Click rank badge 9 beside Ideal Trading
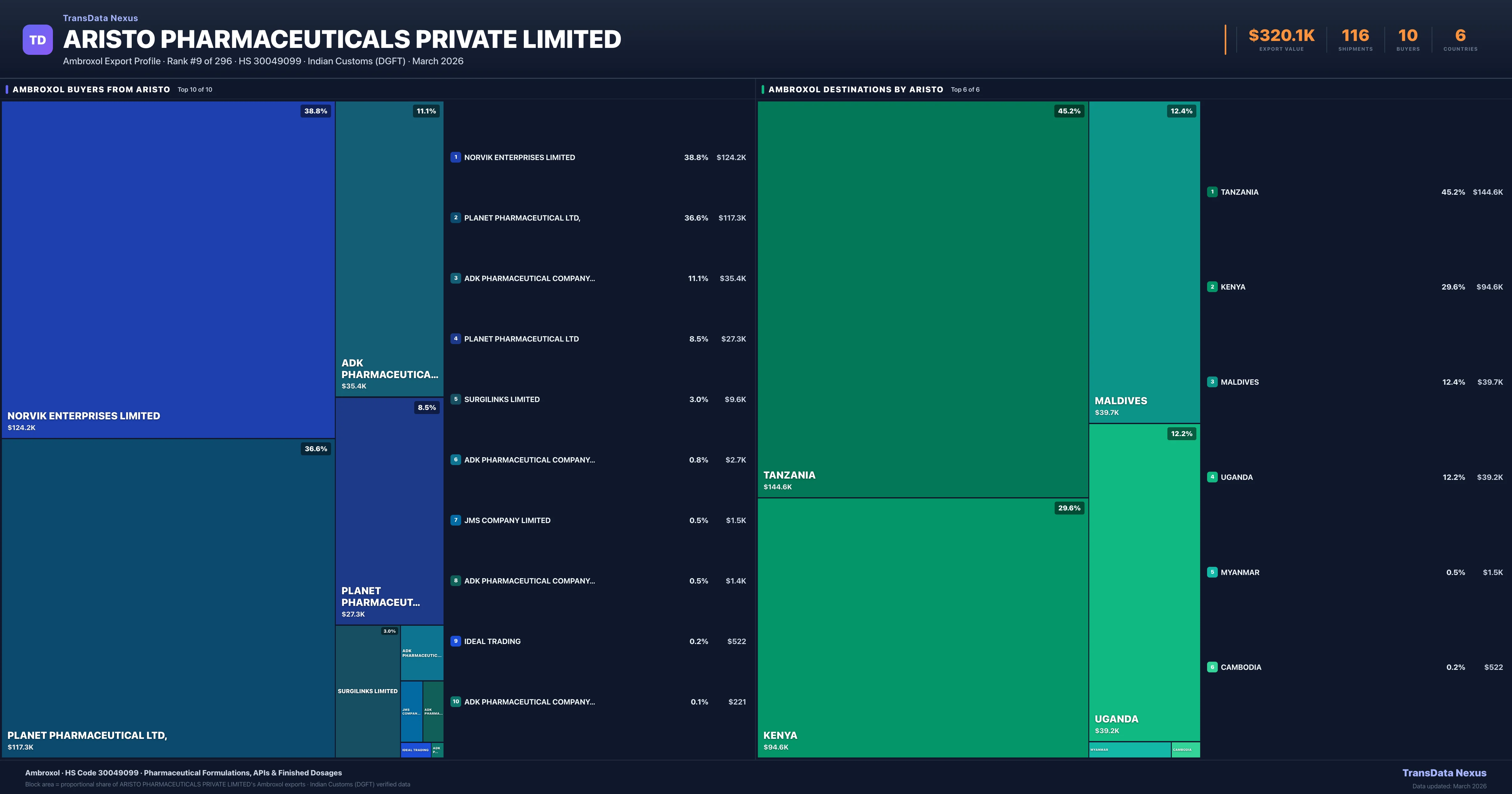 [455, 641]
